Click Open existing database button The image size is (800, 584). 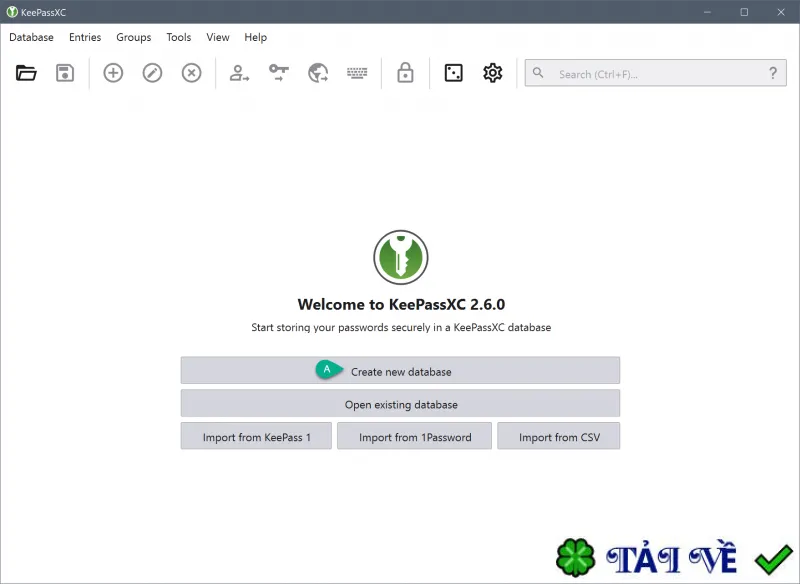pyautogui.click(x=401, y=404)
